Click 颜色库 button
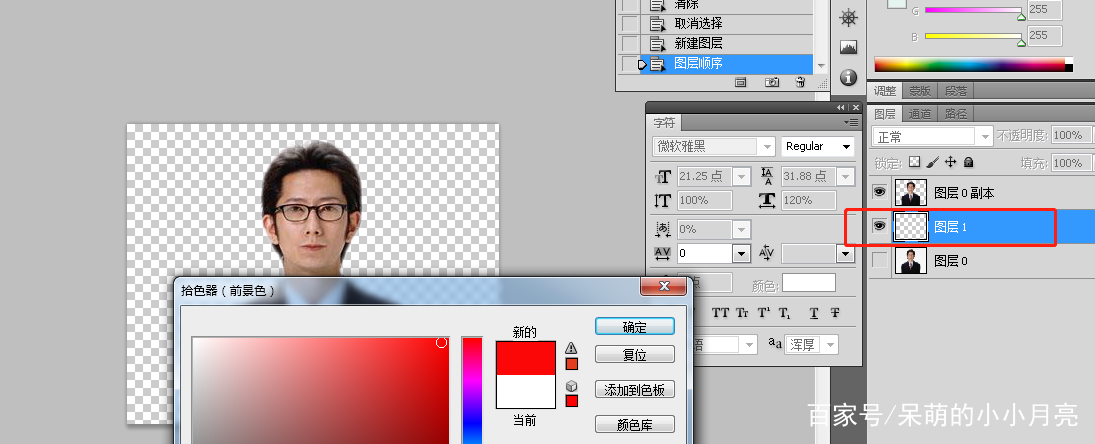The height and width of the screenshot is (444, 1095). point(635,424)
